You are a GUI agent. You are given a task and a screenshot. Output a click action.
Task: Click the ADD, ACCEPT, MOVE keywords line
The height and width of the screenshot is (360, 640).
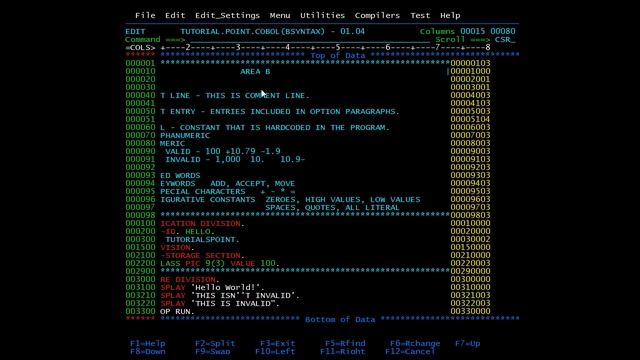227,184
